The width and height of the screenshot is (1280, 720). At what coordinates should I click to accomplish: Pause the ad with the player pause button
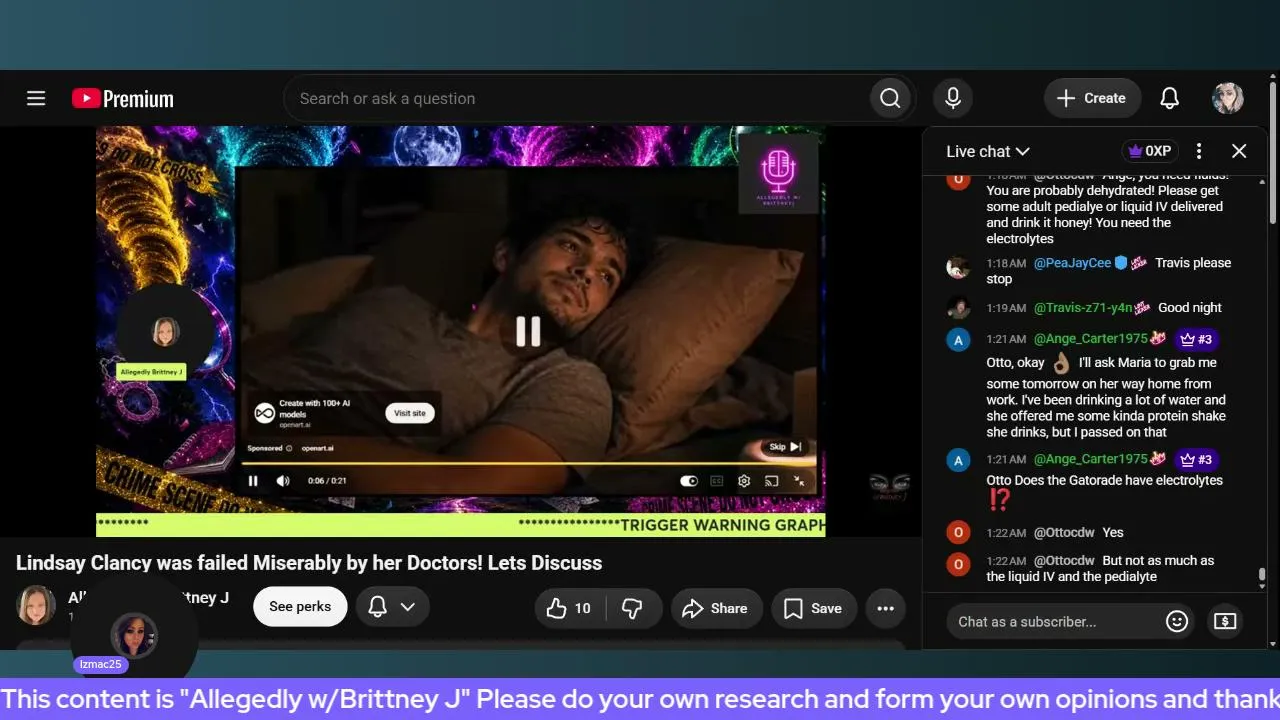click(253, 481)
